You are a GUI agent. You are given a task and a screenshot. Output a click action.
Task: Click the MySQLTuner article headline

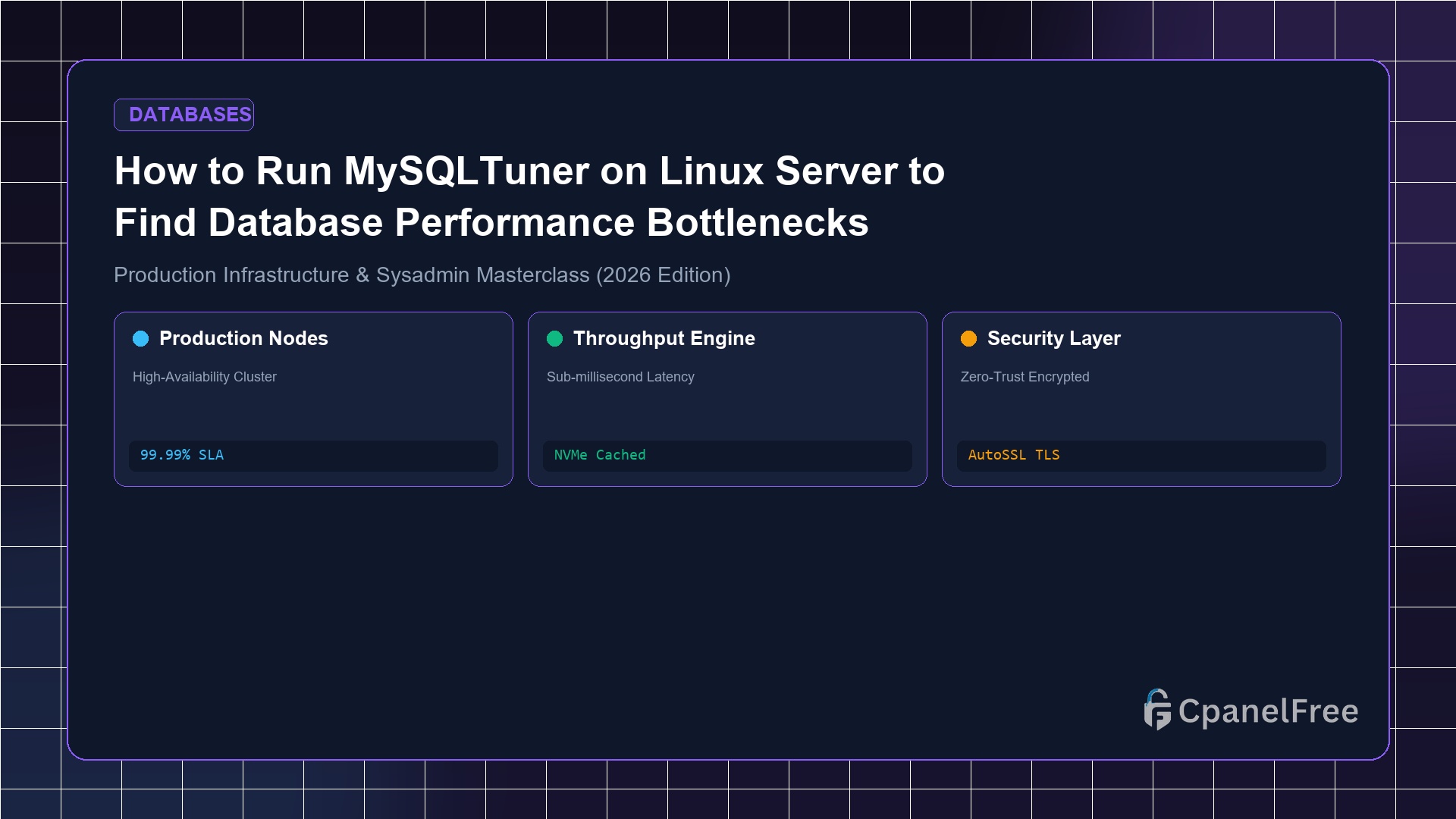click(x=529, y=196)
